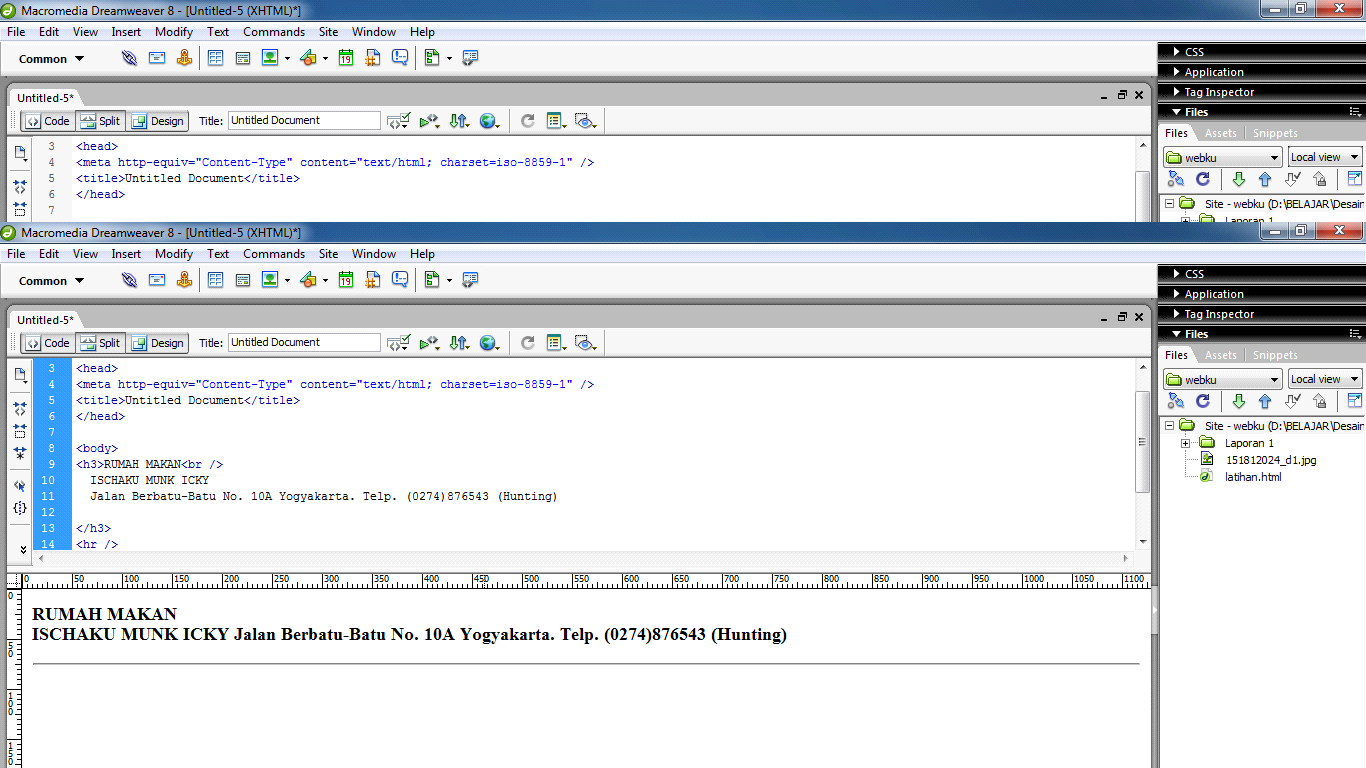Open File Management in lower window toolbar
1366x768 pixels.
tap(459, 343)
